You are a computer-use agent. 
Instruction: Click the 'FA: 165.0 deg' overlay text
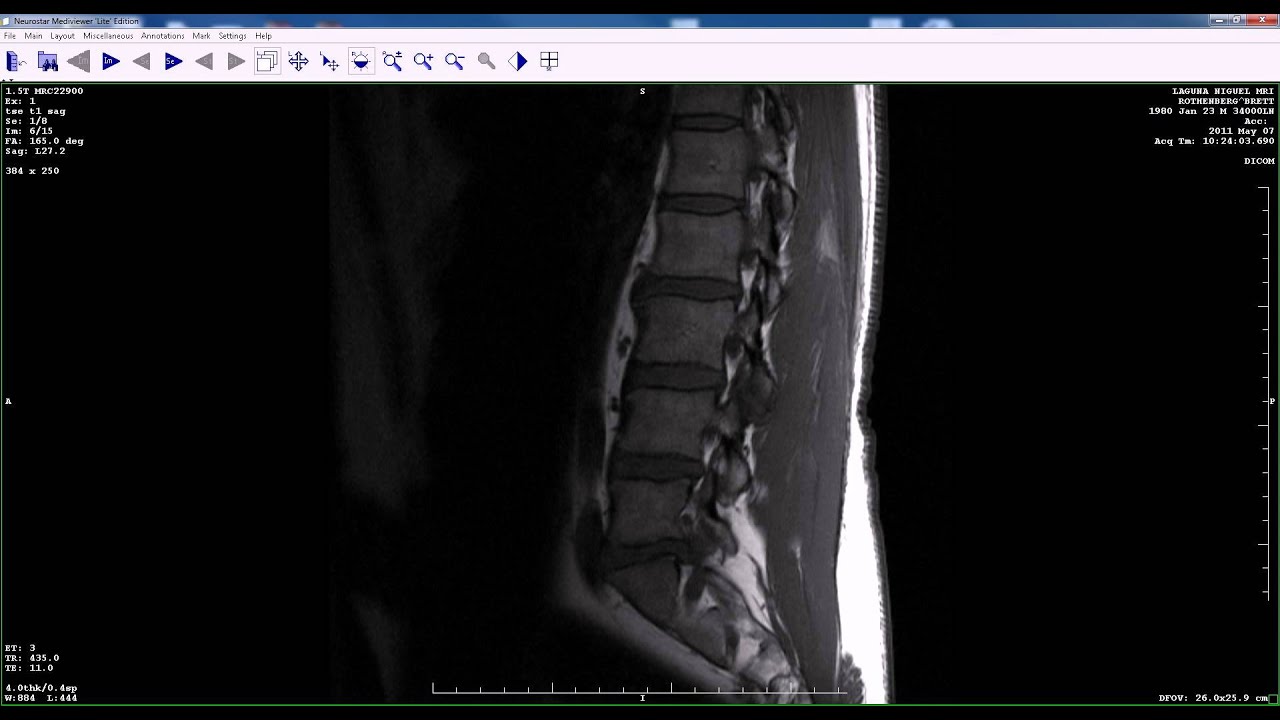tap(44, 141)
